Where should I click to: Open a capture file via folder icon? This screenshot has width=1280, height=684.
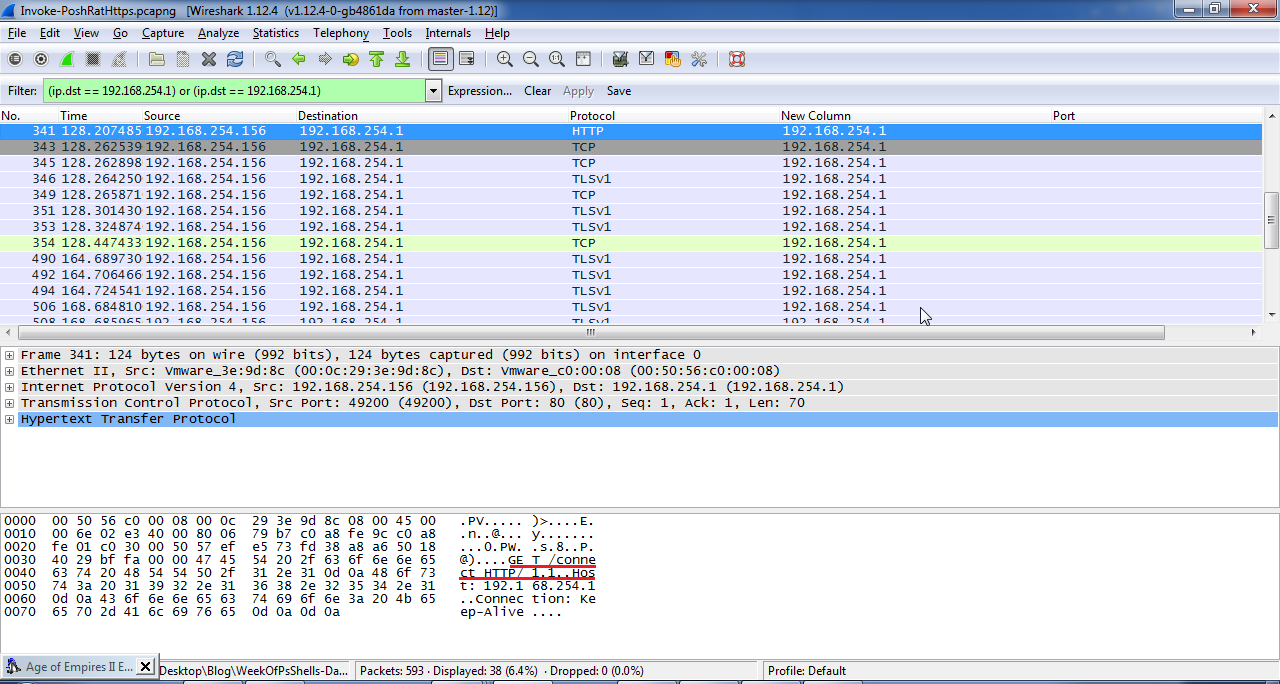pos(156,59)
